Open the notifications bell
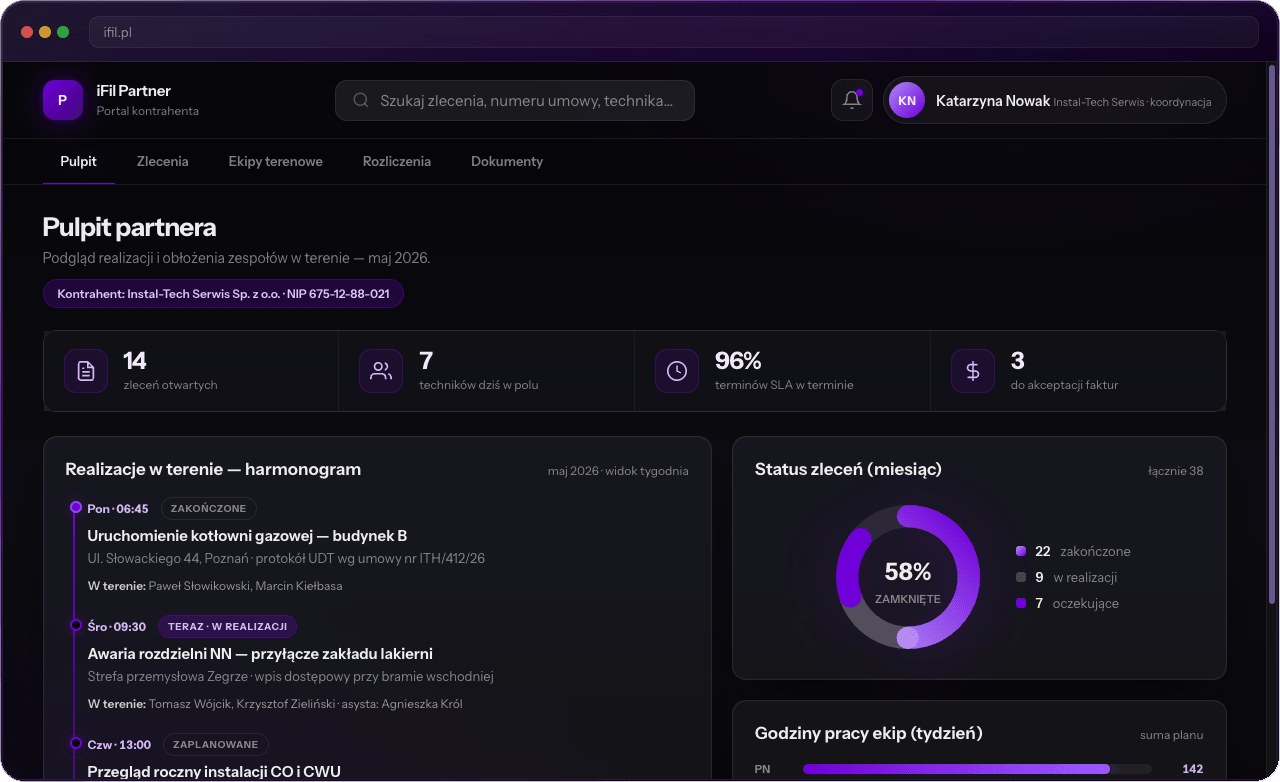 click(x=852, y=100)
